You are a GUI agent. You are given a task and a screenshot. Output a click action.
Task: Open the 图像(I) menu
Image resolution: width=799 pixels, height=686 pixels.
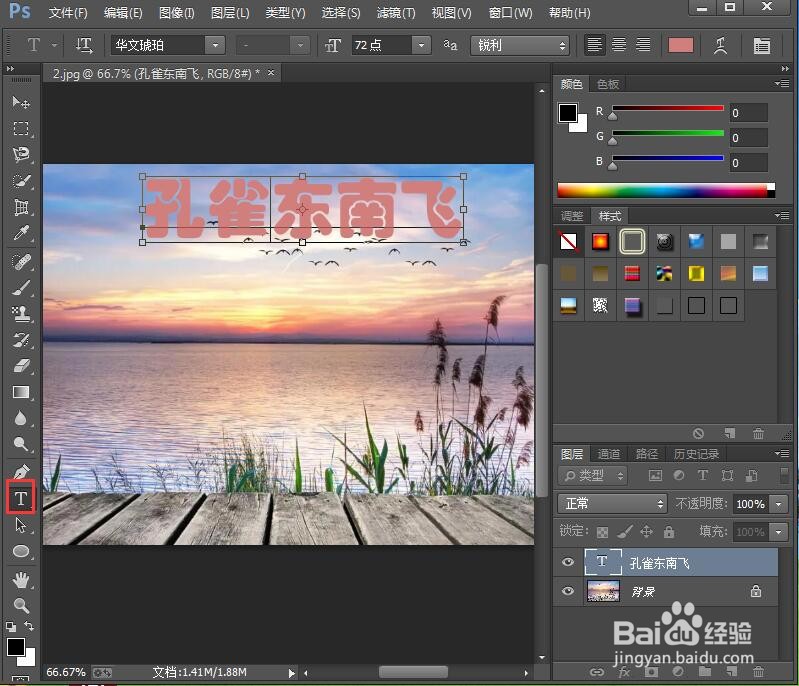[177, 12]
